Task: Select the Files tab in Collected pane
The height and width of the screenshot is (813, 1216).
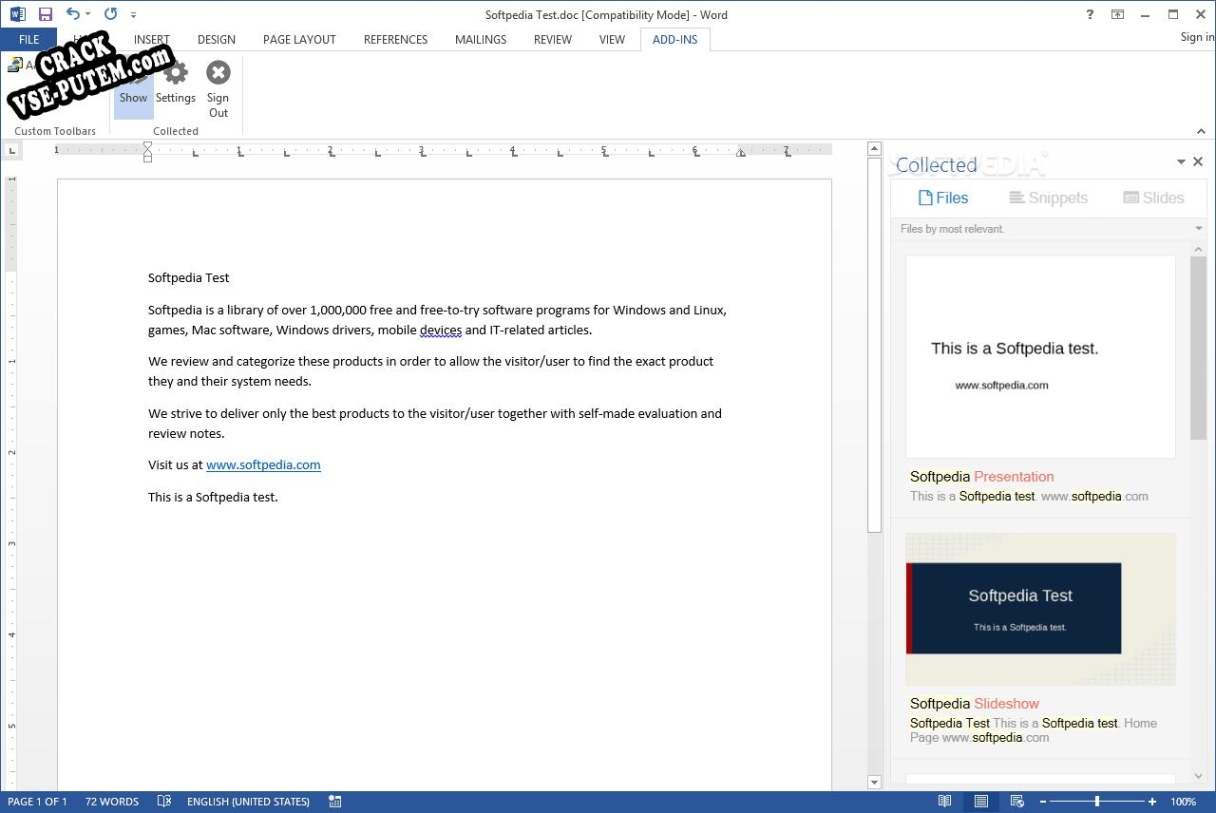Action: [943, 198]
